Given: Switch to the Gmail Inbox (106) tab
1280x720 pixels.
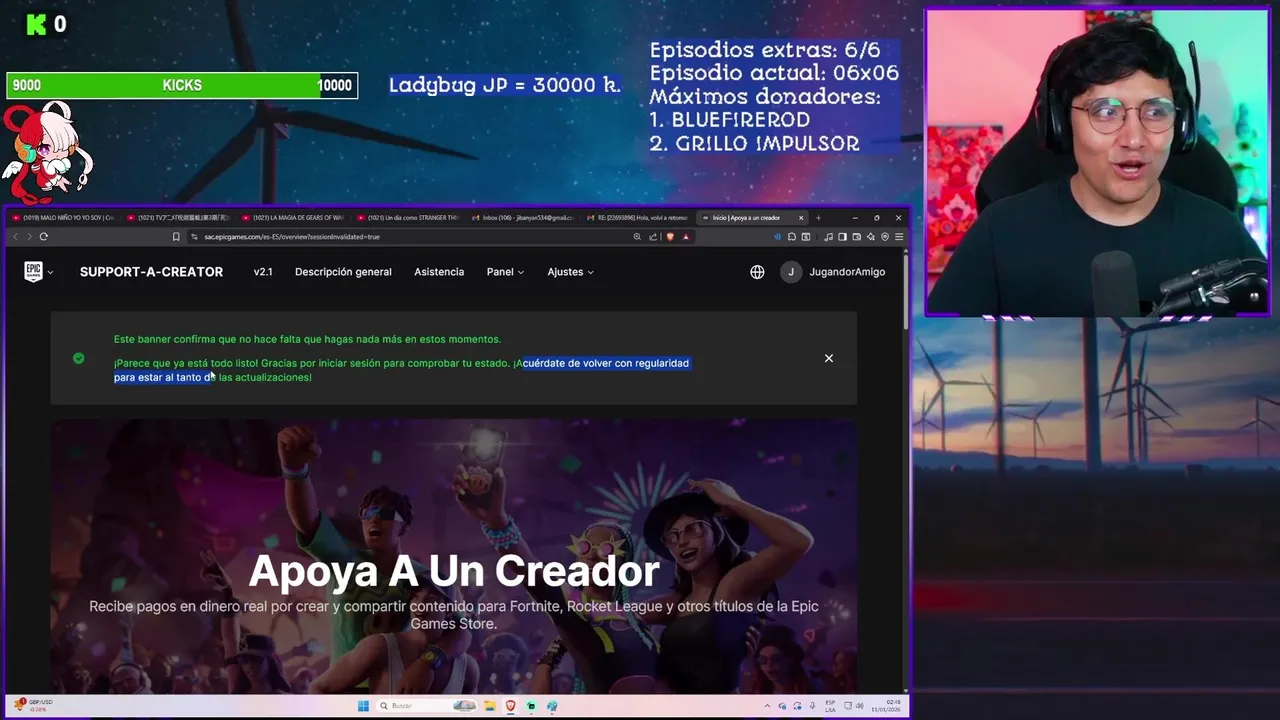Looking at the screenshot, I should (x=522, y=217).
